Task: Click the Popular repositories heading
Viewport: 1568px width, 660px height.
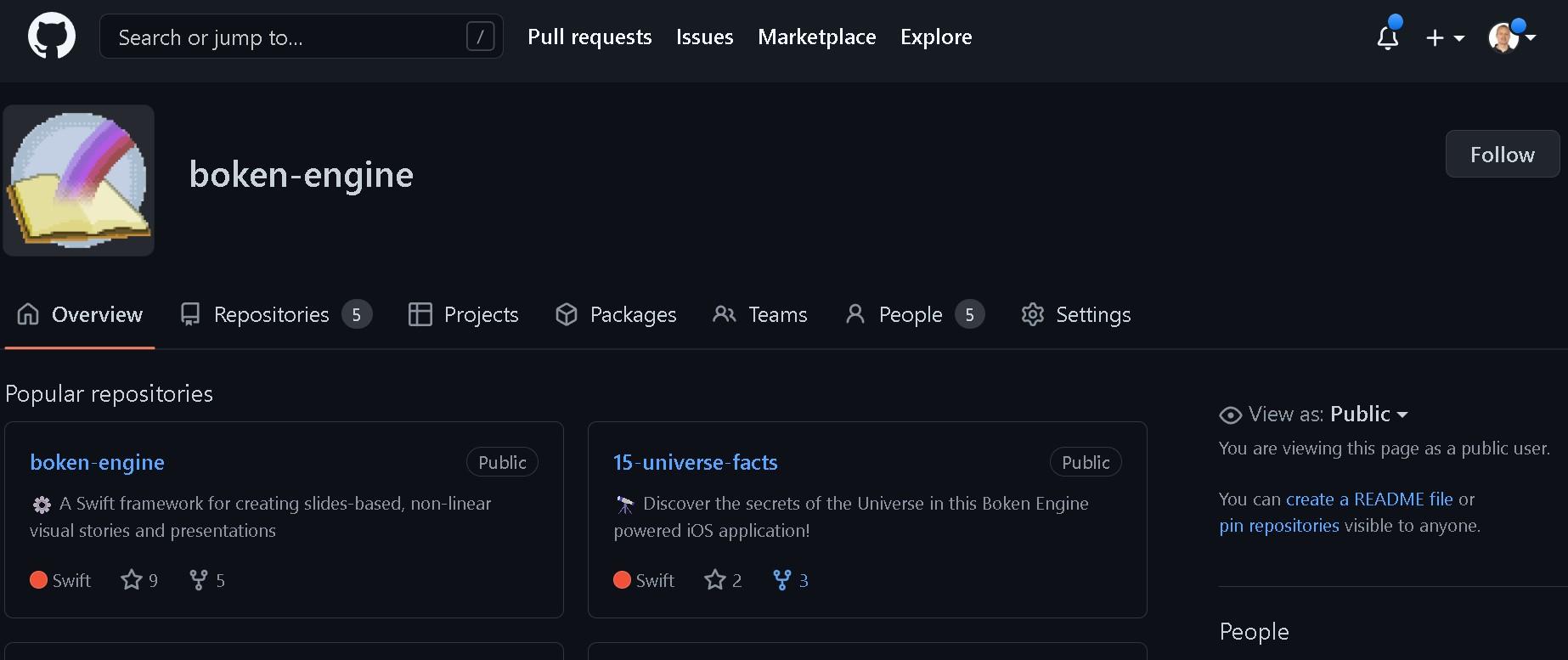Action: pos(109,394)
